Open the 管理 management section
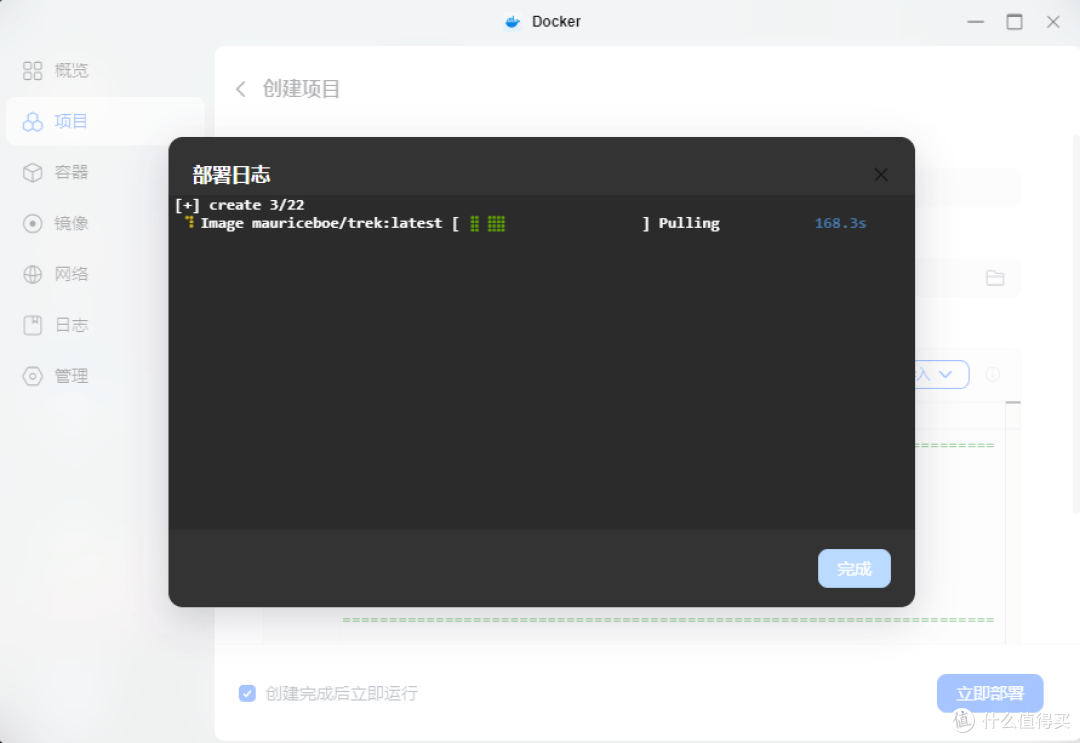This screenshot has width=1080, height=743. (x=105, y=376)
